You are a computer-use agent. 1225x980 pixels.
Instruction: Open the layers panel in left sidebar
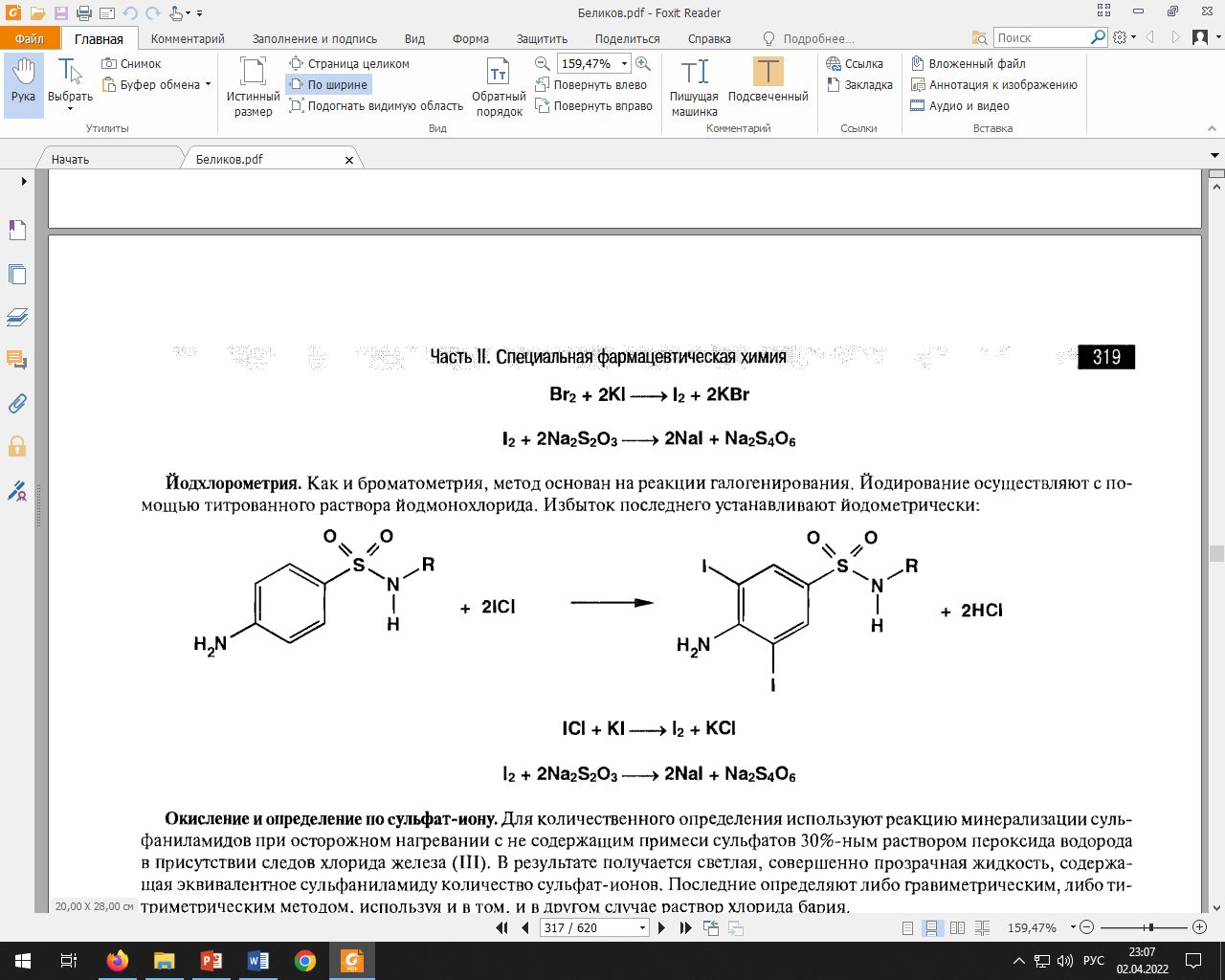coord(17,317)
